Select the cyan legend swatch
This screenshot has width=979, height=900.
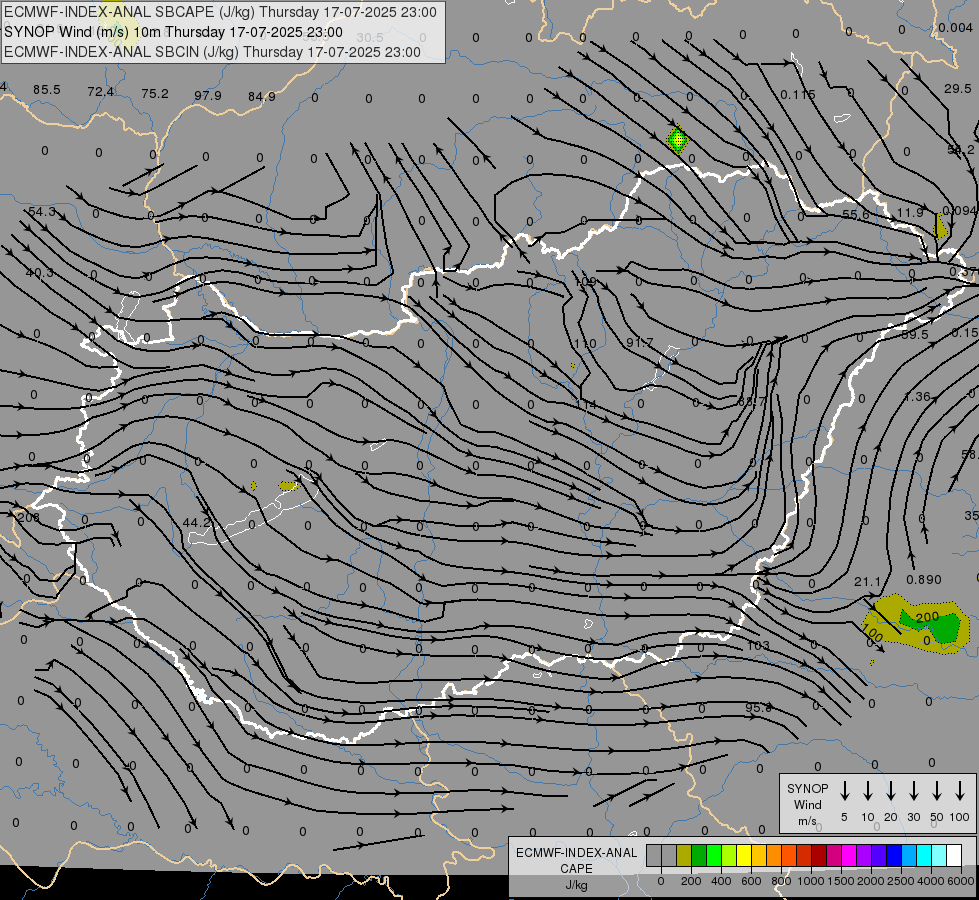923,855
